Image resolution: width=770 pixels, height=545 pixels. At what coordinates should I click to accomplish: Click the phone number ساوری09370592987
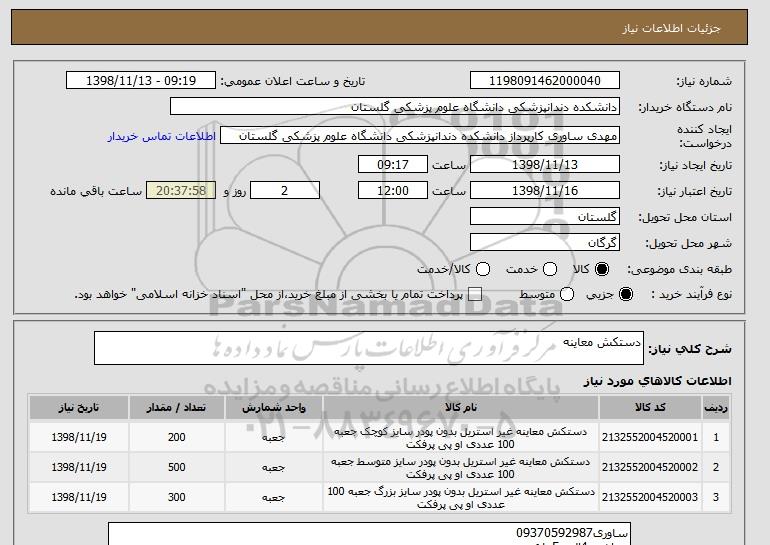(572, 533)
